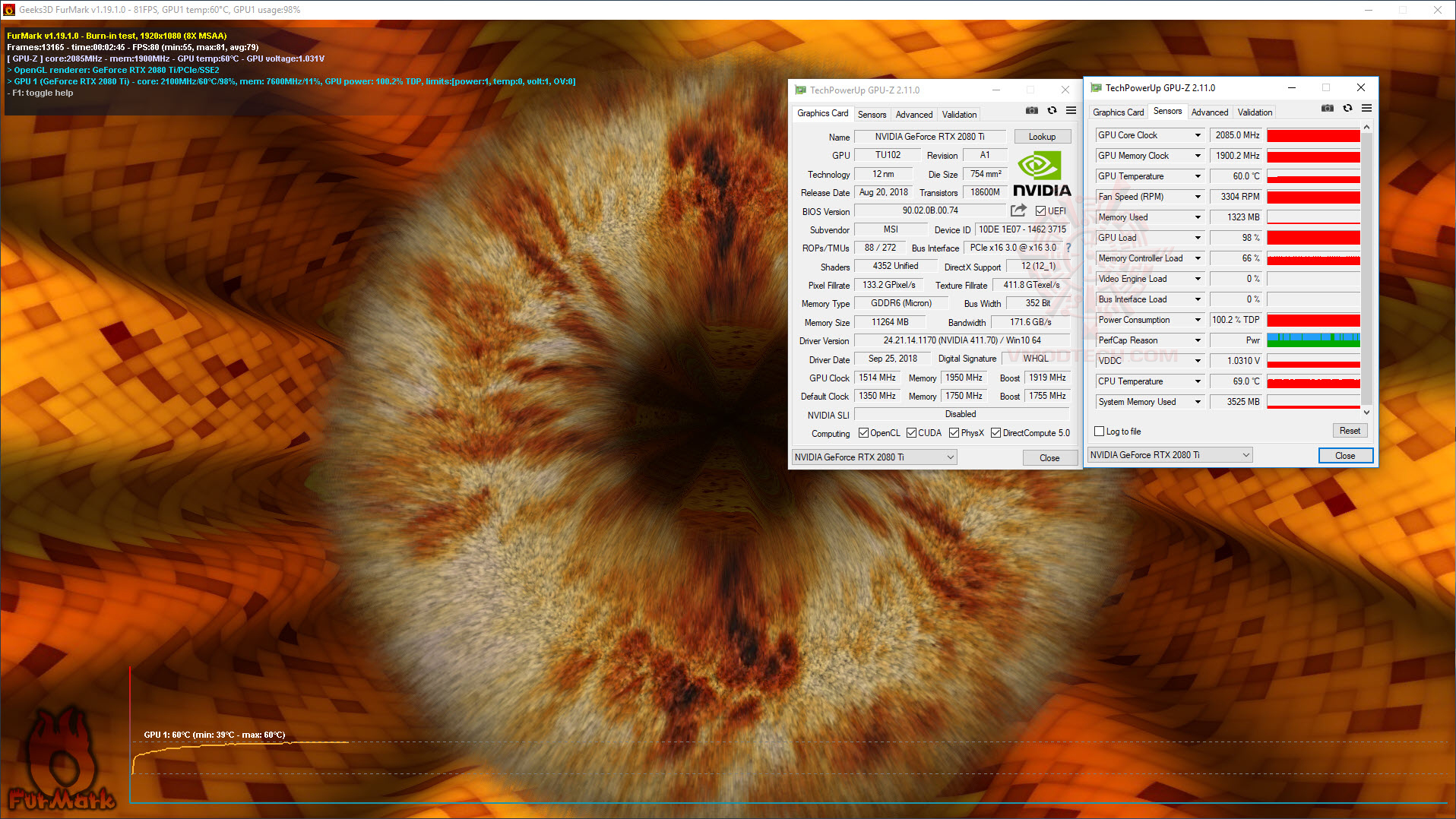The image size is (1456, 819).
Task: Enable Log to file
Action: click(x=1099, y=431)
